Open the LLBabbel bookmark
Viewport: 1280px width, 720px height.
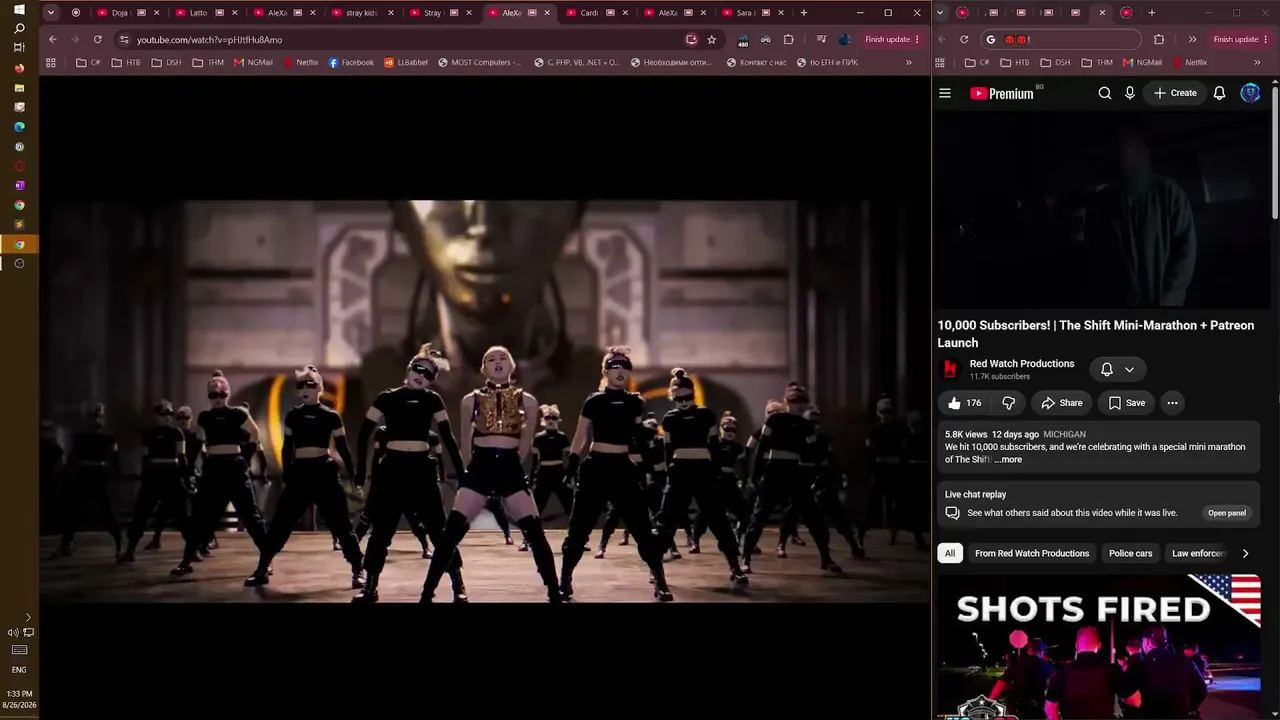pos(406,62)
